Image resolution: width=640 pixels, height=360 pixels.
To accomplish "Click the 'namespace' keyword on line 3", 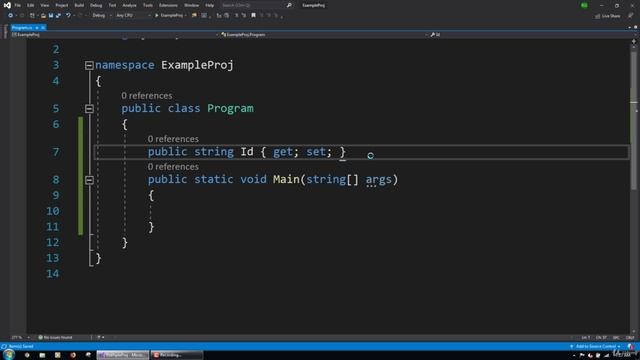I will click(x=124, y=65).
